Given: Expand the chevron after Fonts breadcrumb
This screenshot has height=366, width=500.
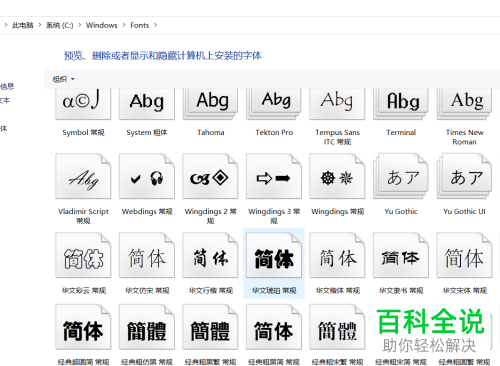Looking at the screenshot, I should coord(155,25).
